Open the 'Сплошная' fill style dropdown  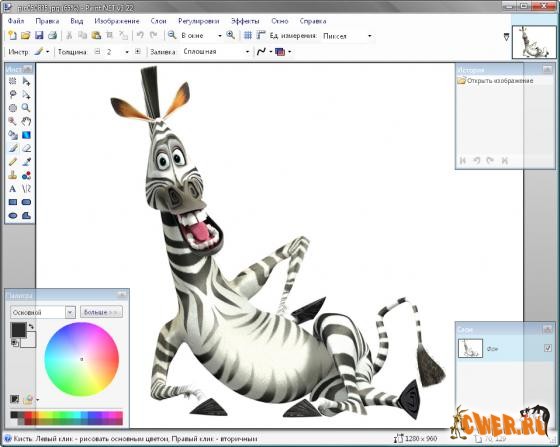(248, 52)
